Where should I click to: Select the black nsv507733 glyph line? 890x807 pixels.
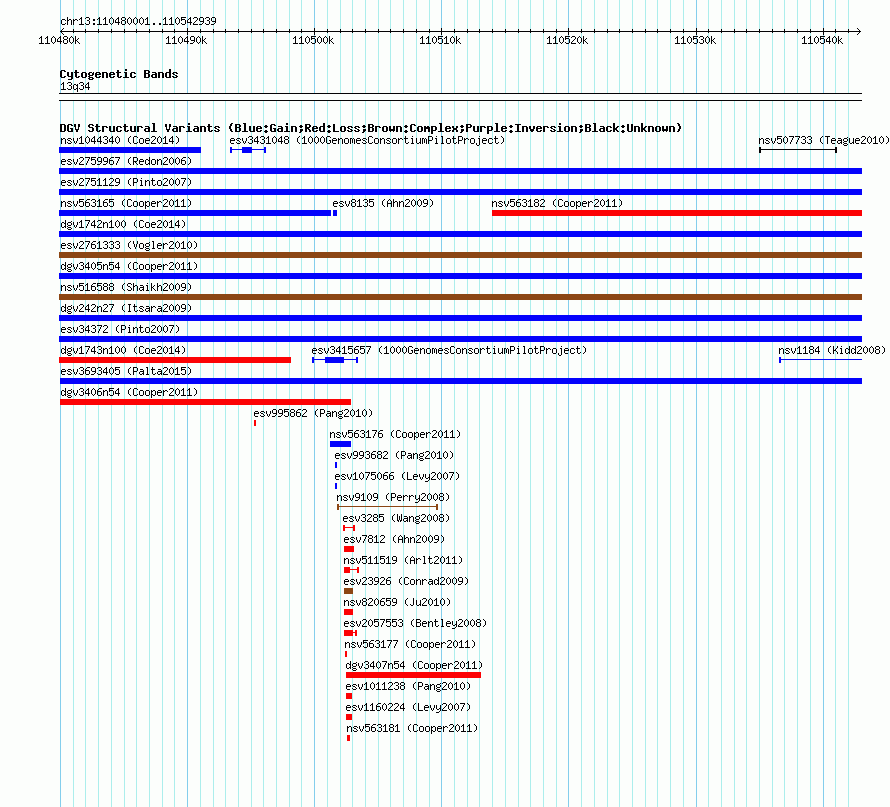pyautogui.click(x=798, y=150)
